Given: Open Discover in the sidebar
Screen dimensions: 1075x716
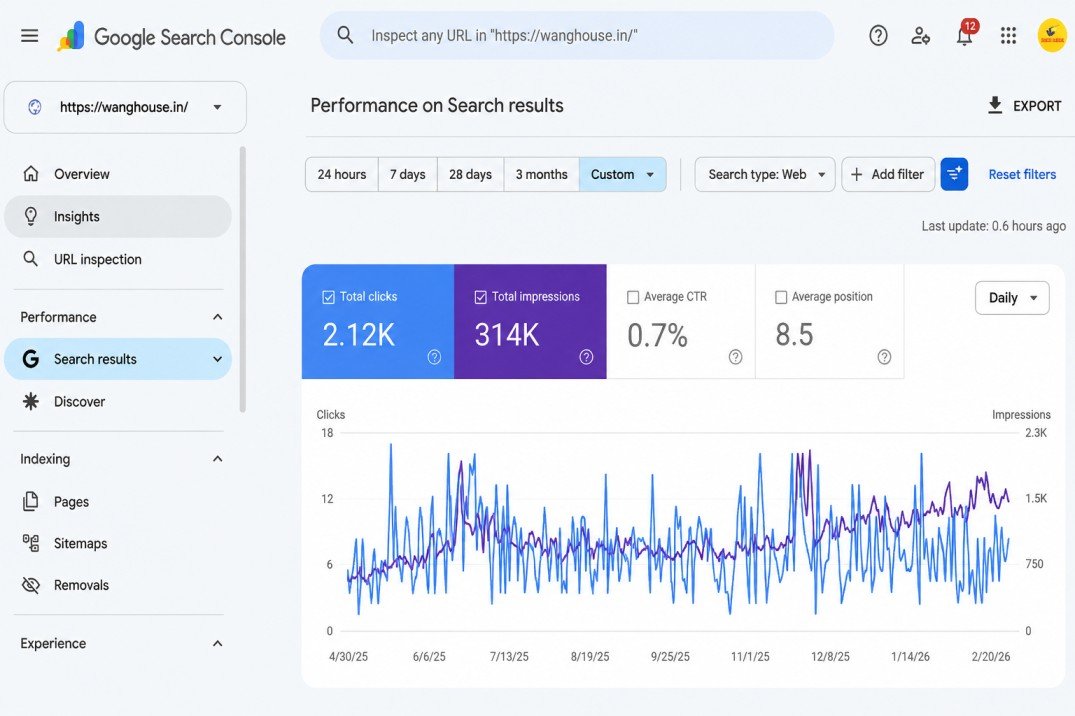Looking at the screenshot, I should [118, 401].
